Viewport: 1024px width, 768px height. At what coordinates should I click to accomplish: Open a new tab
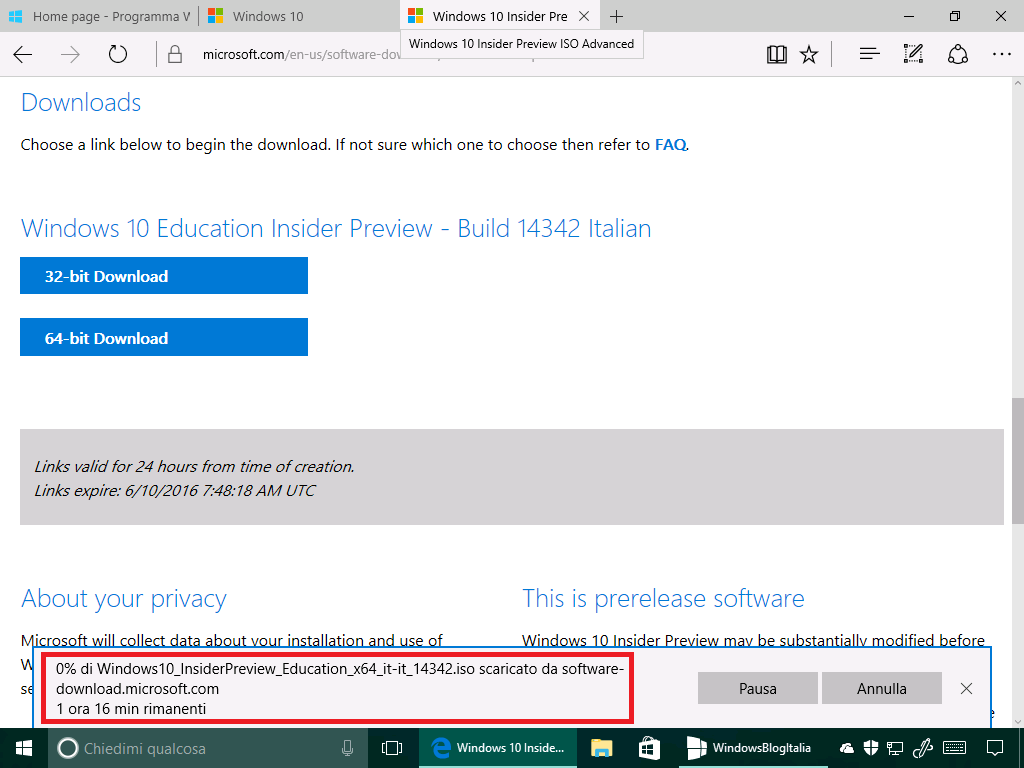coord(616,16)
